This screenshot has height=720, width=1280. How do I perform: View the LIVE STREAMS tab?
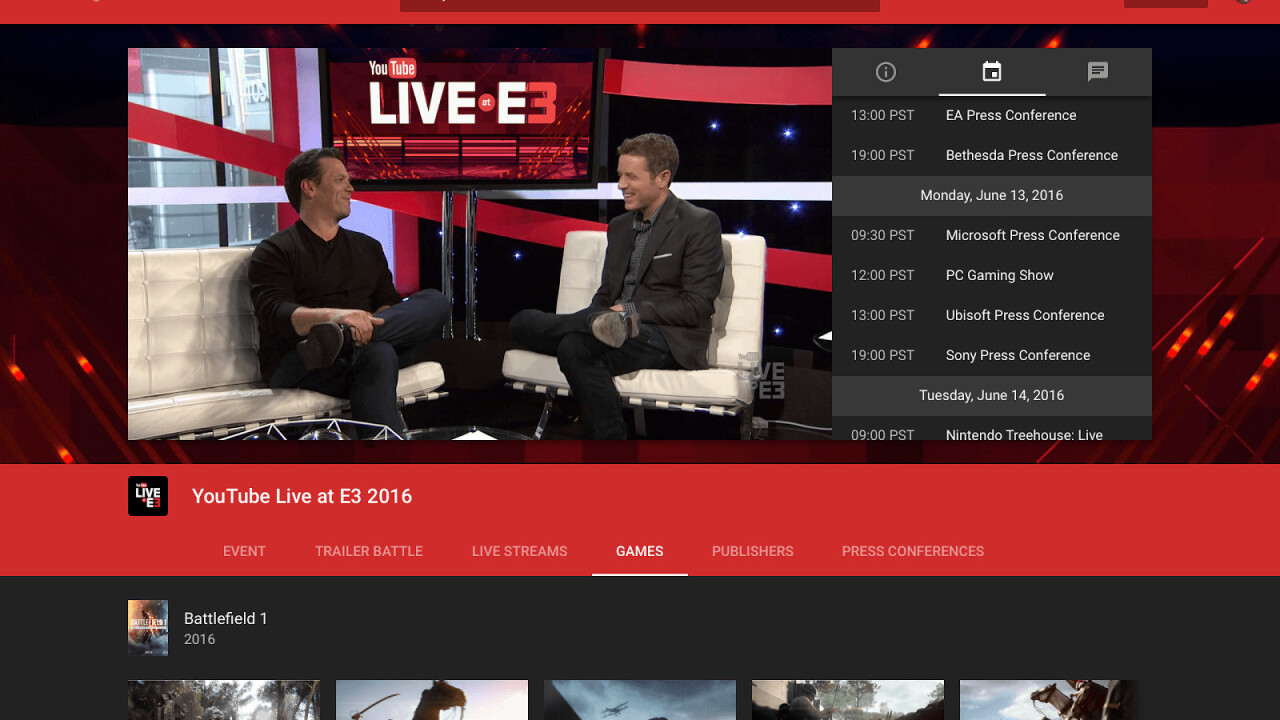point(519,551)
